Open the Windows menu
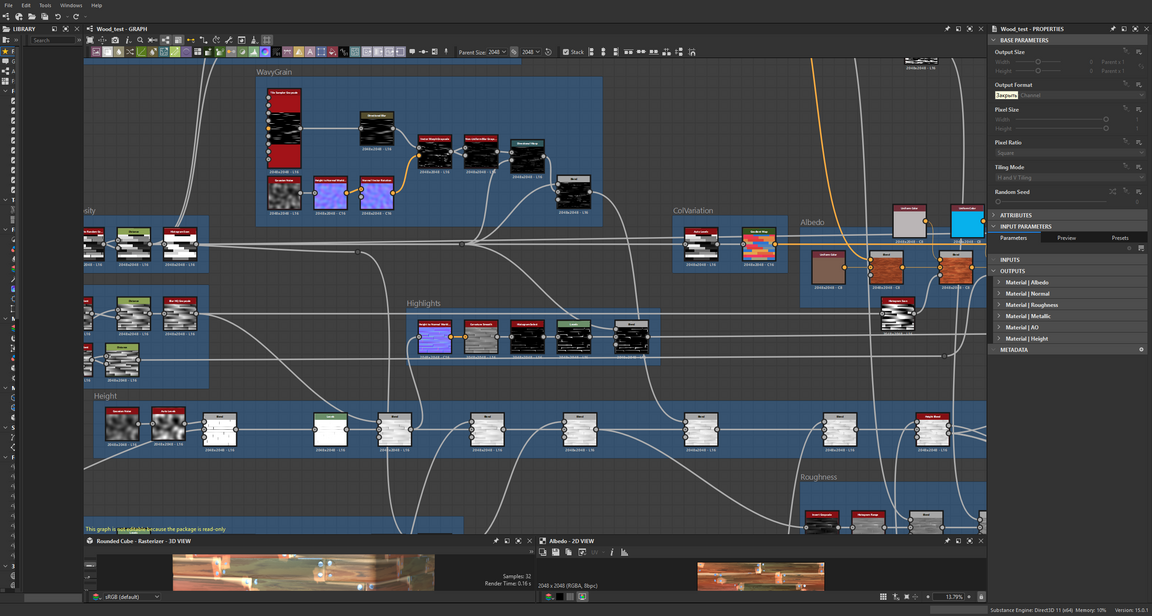This screenshot has width=1152, height=616. pyautogui.click(x=71, y=5)
